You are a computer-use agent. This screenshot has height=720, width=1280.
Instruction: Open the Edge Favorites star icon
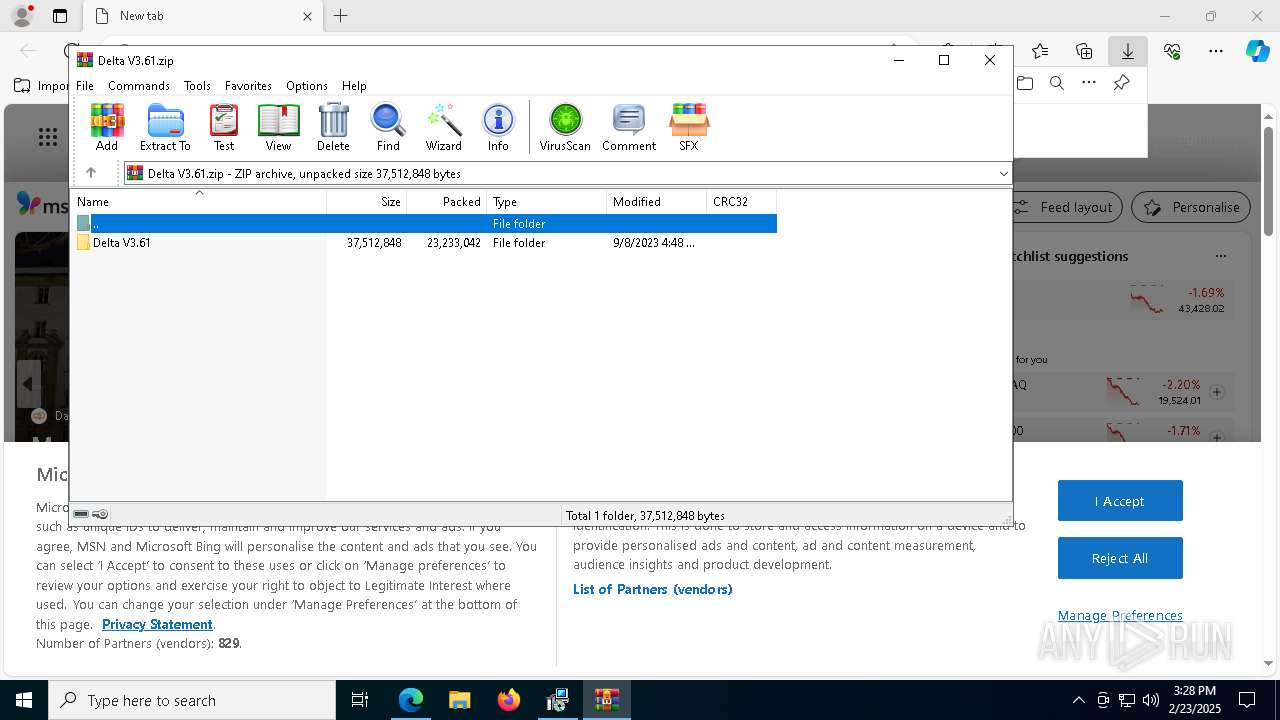click(1040, 51)
